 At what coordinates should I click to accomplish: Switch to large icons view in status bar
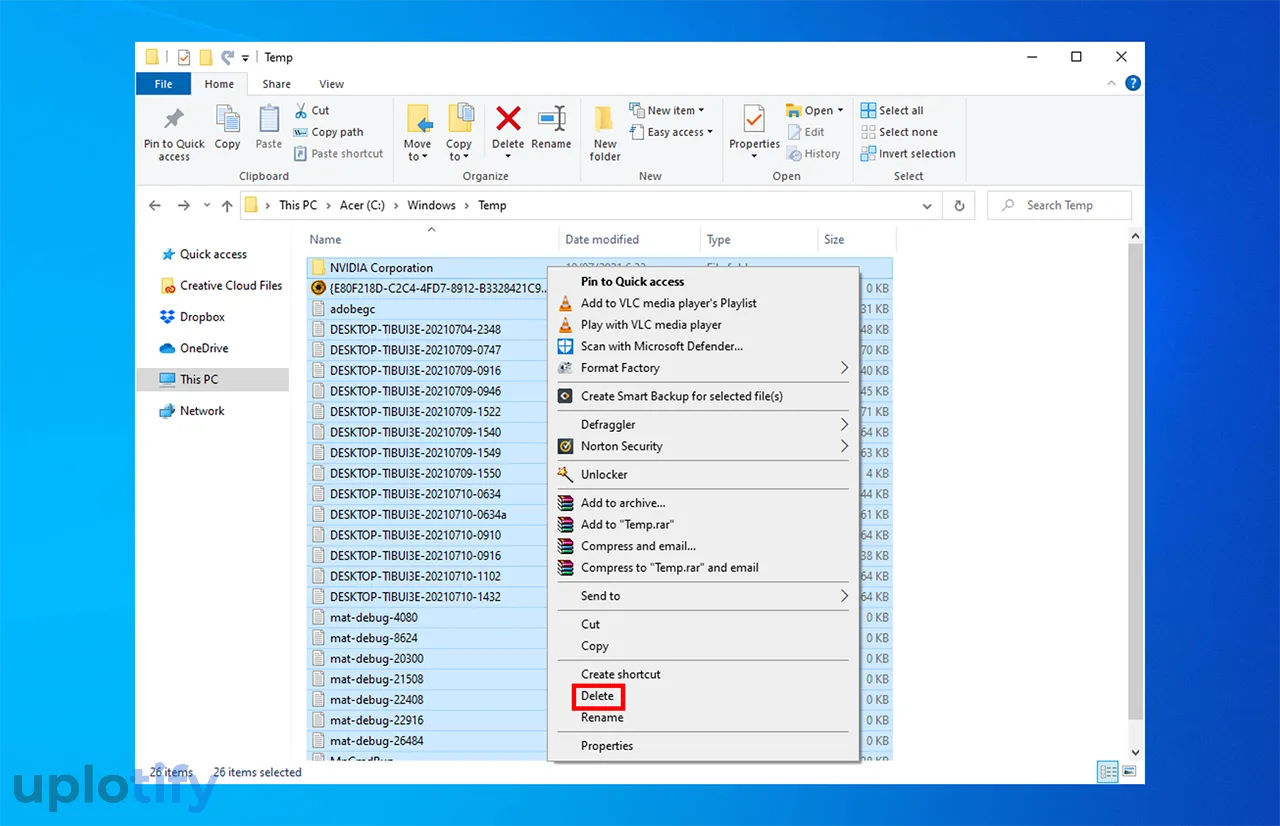[x=1129, y=771]
